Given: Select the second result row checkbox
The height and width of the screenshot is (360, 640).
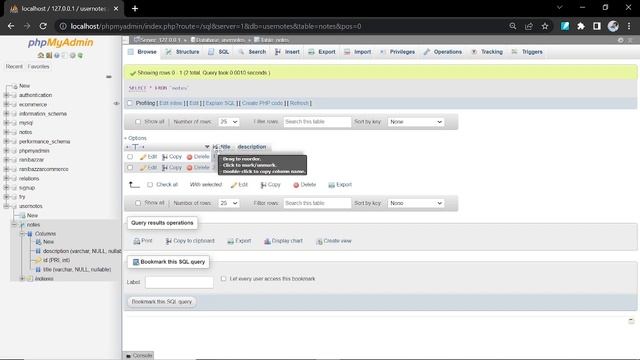Looking at the screenshot, I should pos(130,168).
